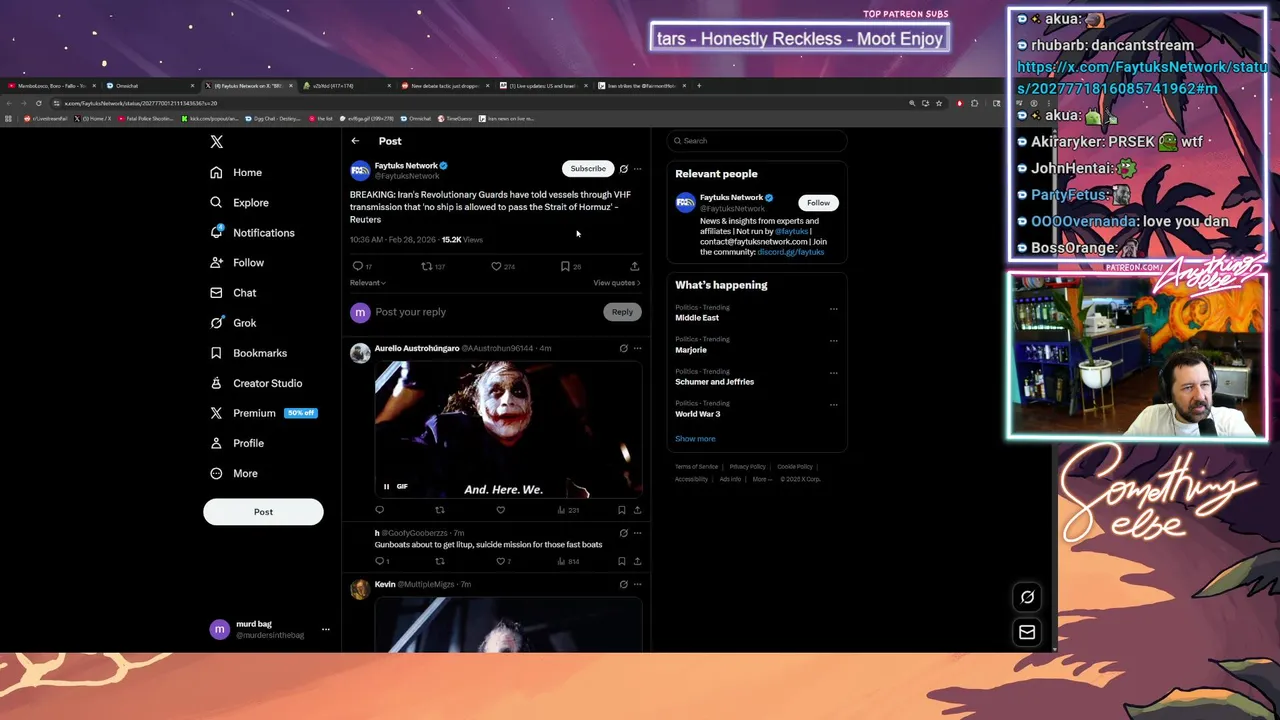Open more options on Faytuks post
The width and height of the screenshot is (1280, 720).
tap(637, 169)
